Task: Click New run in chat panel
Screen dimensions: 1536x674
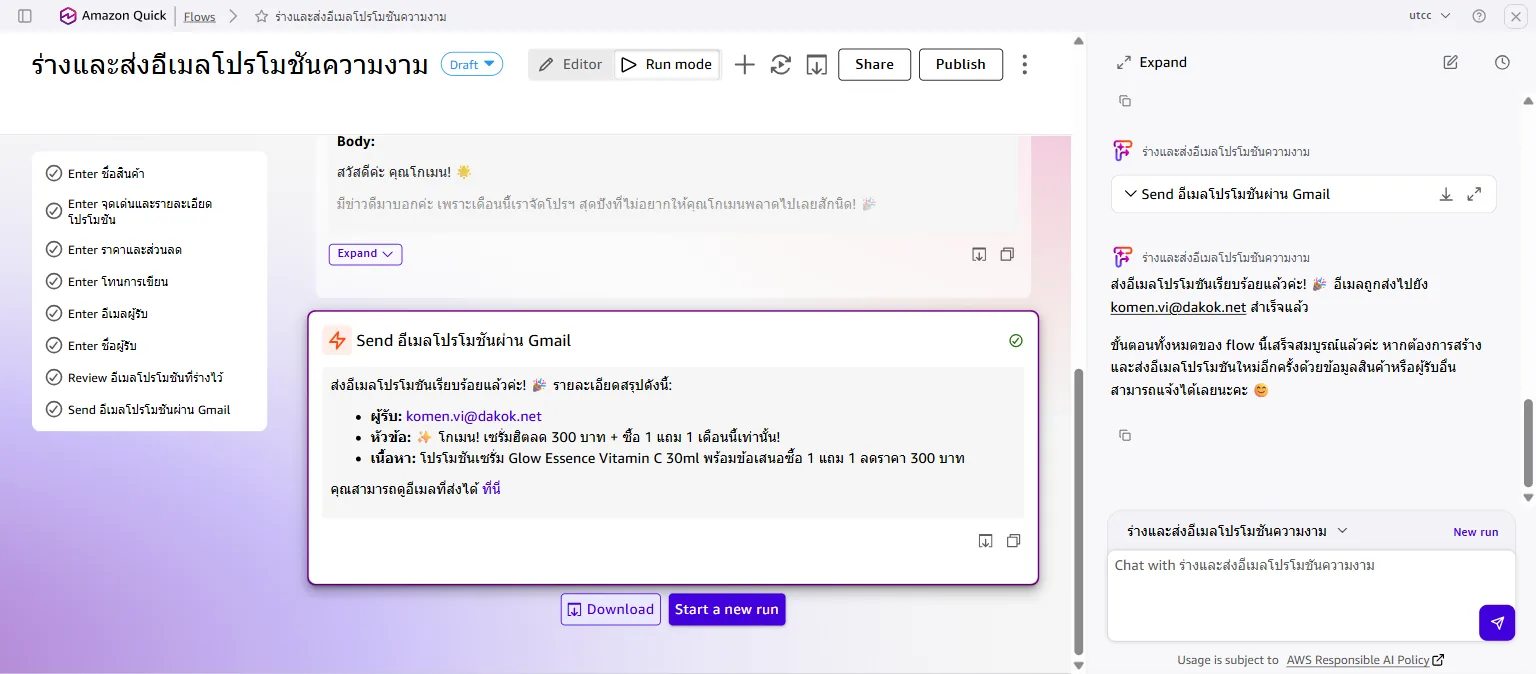Action: coord(1475,532)
